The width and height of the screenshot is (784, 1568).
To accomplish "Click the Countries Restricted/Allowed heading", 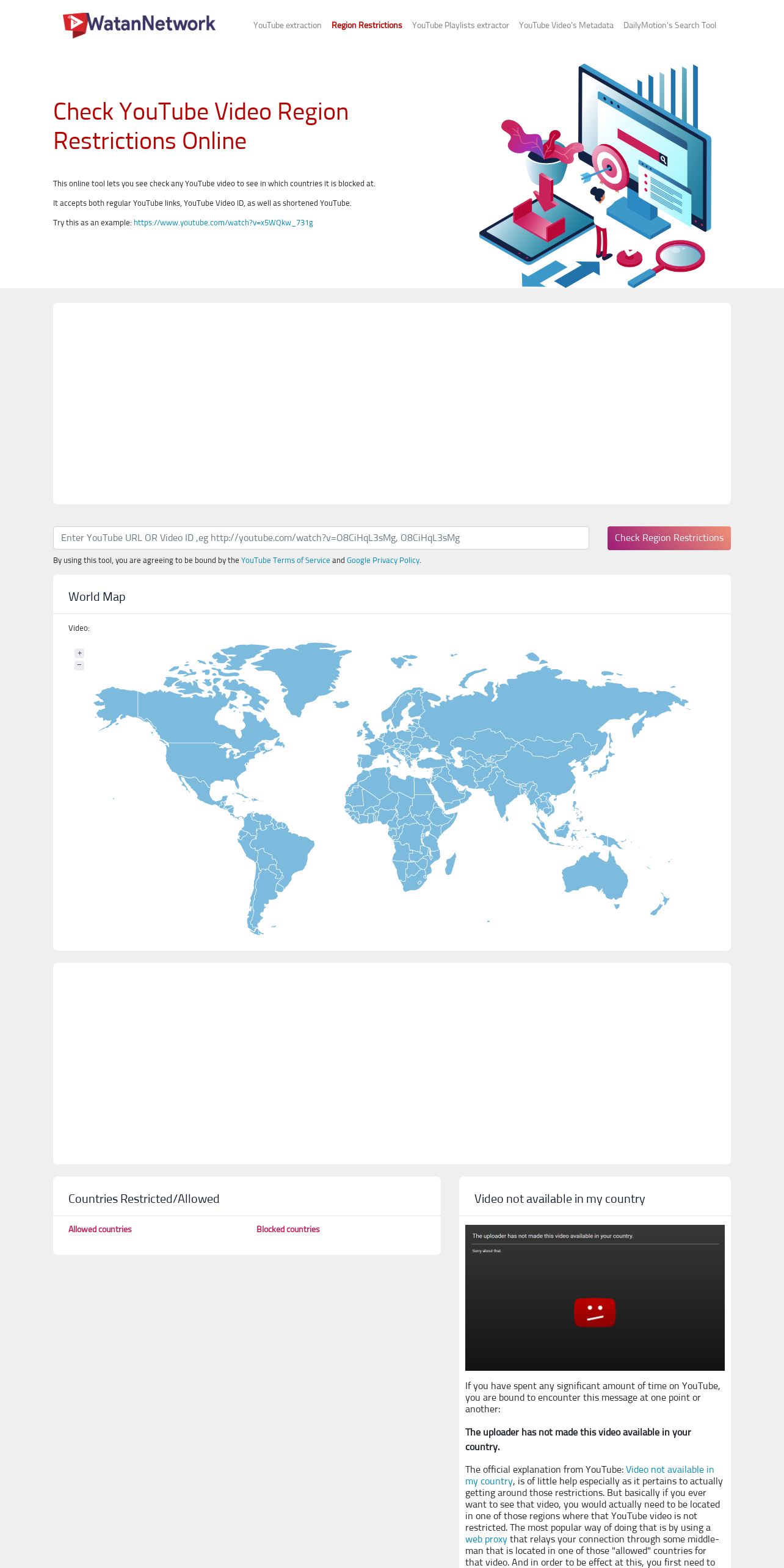I will 144,1199.
